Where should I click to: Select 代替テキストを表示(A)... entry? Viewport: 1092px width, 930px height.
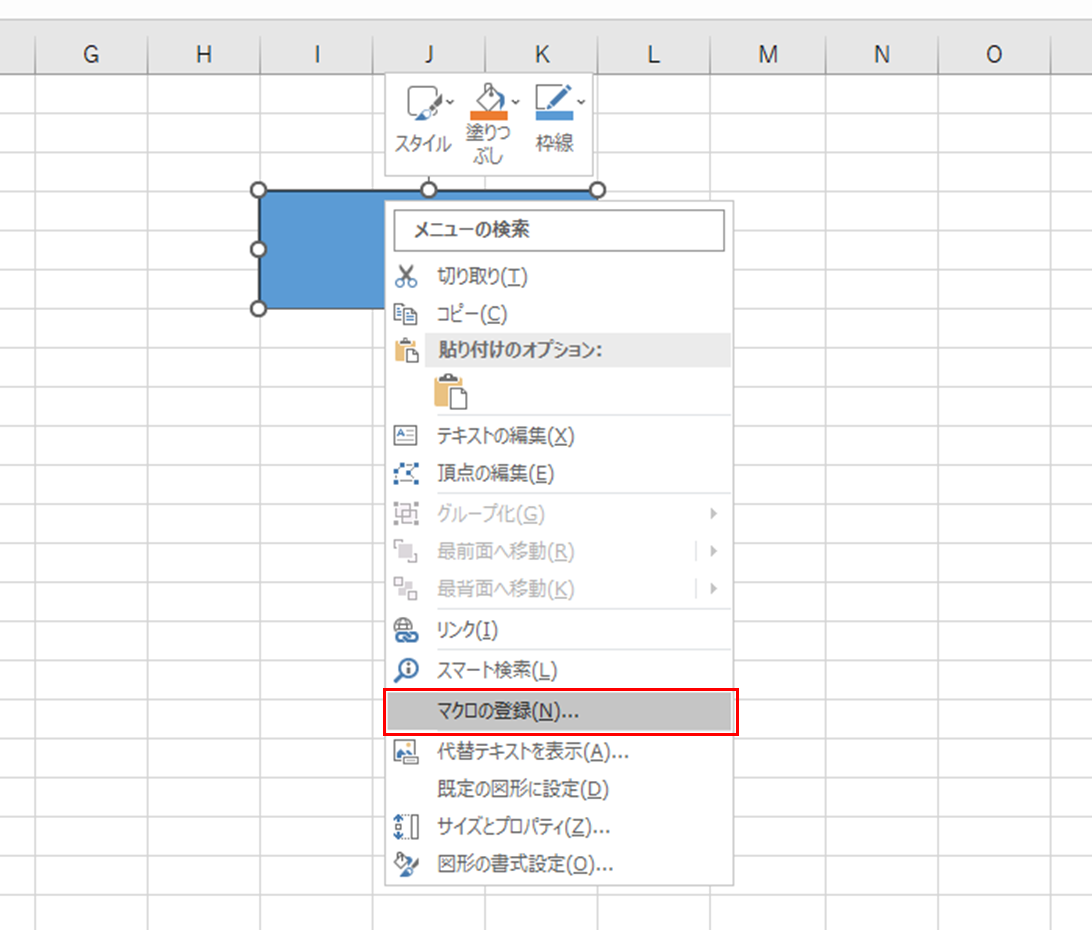(559, 752)
